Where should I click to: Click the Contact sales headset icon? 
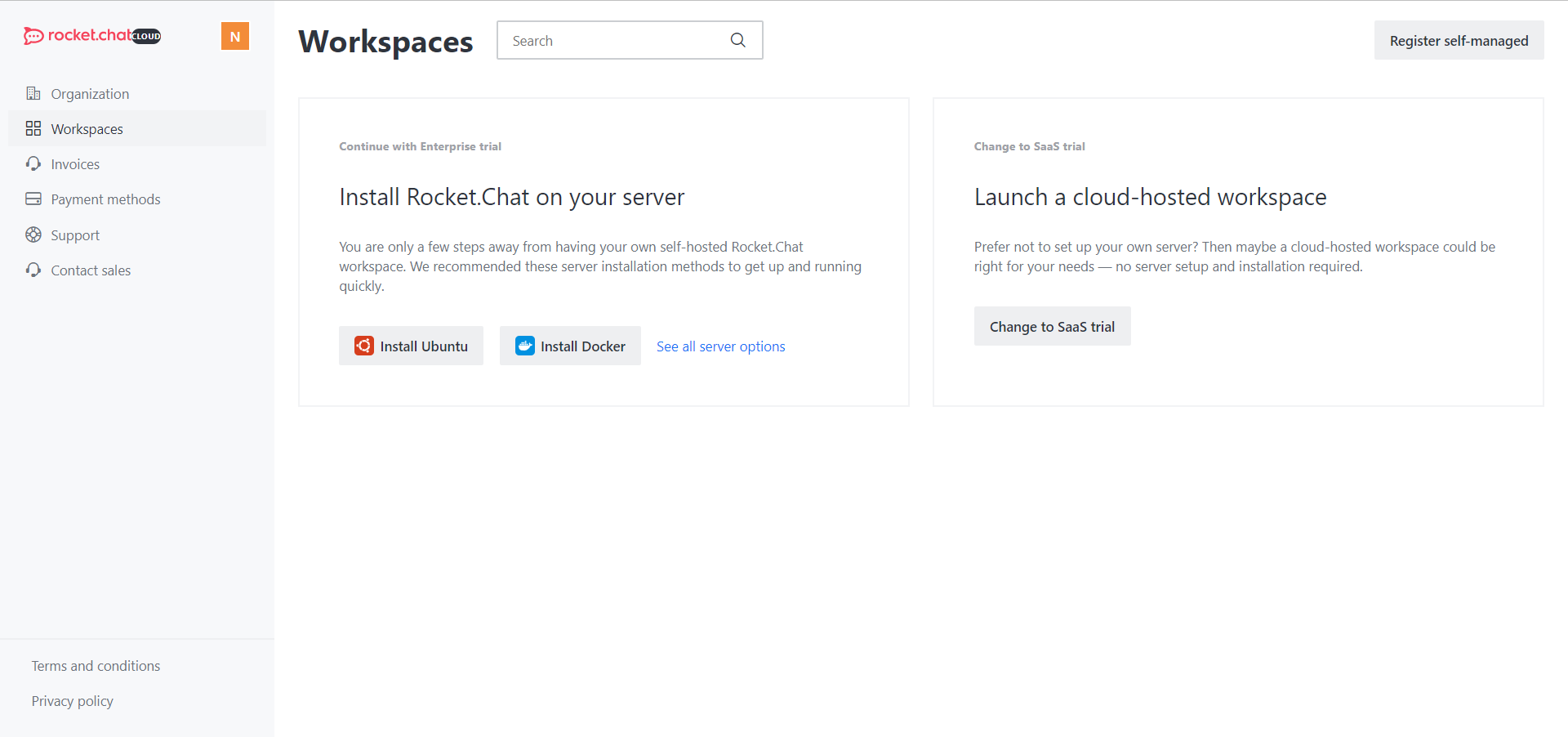tap(33, 270)
